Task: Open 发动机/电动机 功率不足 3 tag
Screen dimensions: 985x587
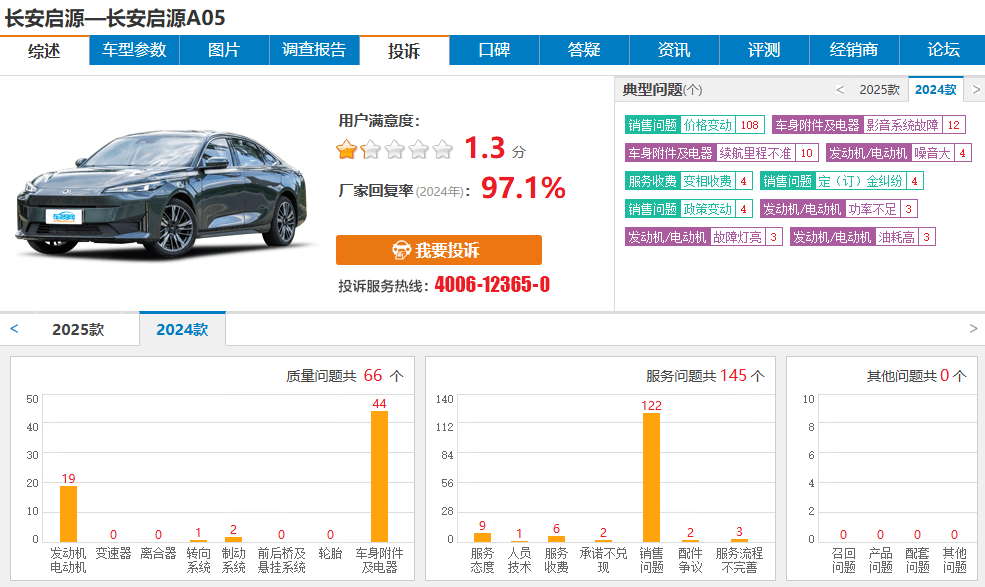Action: pyautogui.click(x=839, y=209)
